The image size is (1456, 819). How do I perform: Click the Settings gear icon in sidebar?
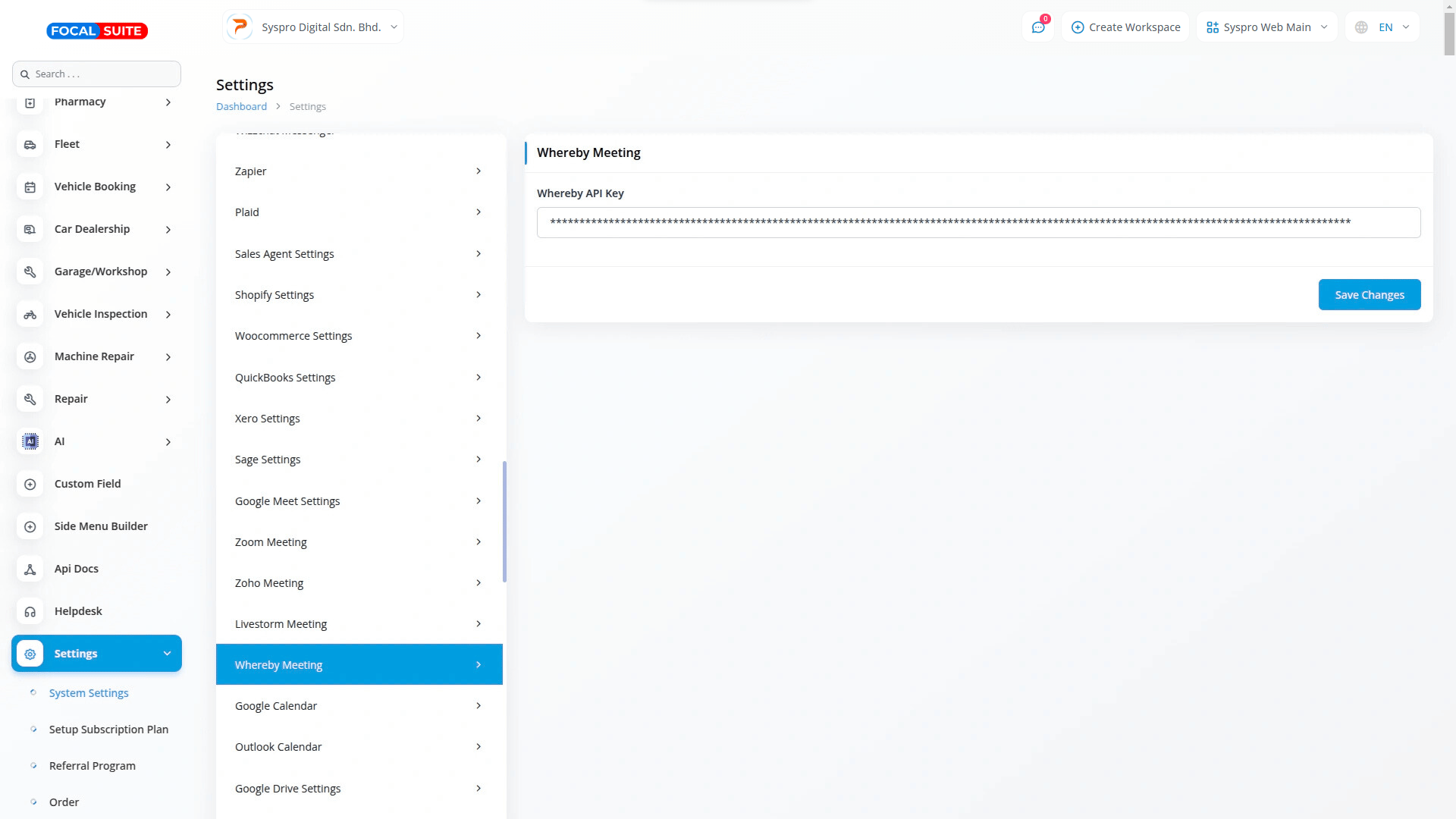30,654
